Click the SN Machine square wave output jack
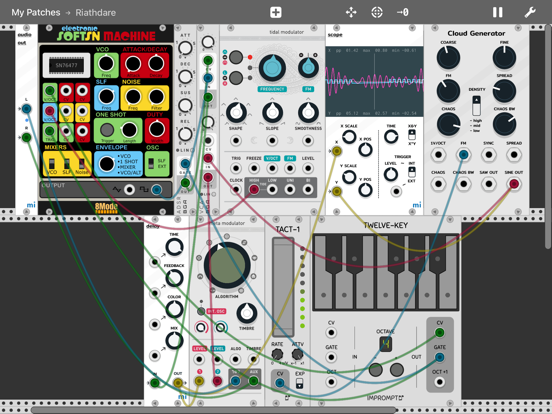Screen dimensions: 552x414 [156, 190]
